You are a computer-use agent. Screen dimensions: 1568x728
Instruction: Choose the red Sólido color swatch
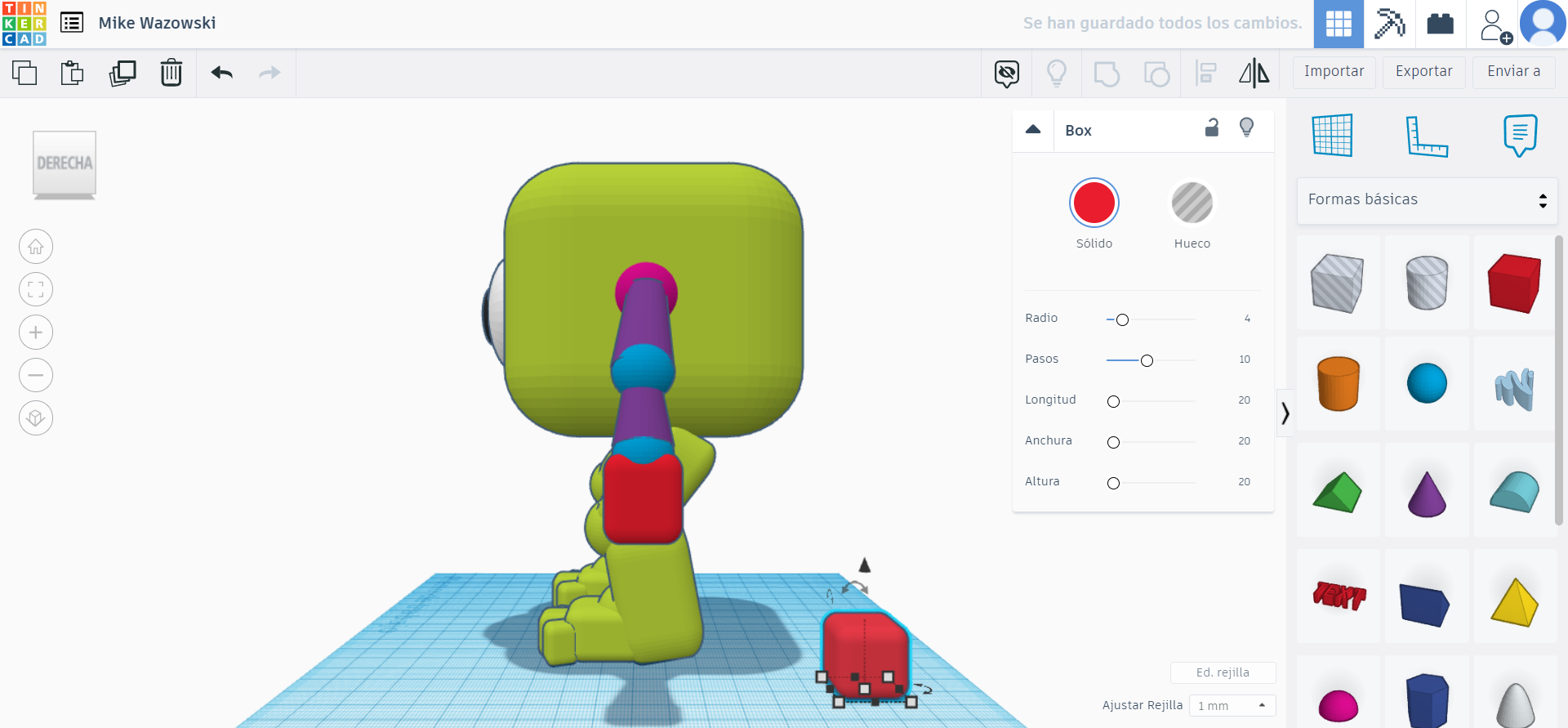point(1094,203)
